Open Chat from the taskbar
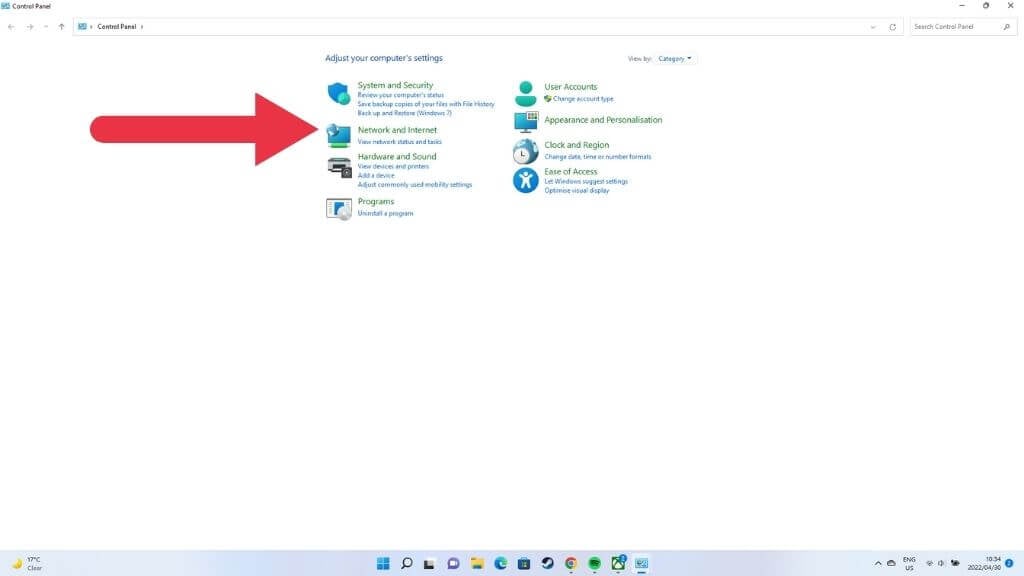The height and width of the screenshot is (576, 1024). (x=453, y=563)
